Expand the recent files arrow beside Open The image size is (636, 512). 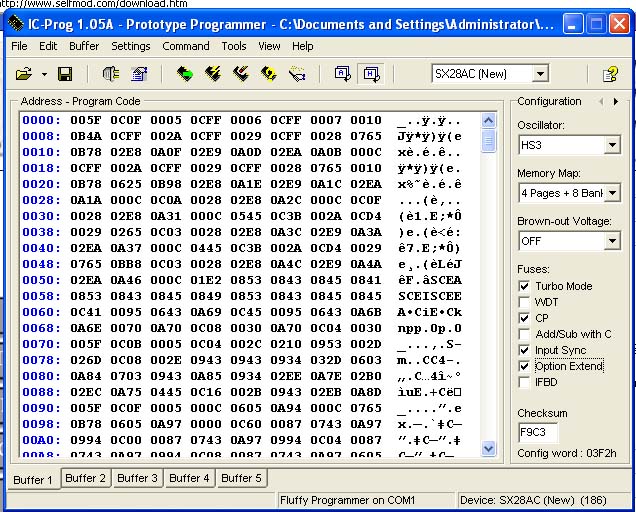pyautogui.click(x=44, y=74)
